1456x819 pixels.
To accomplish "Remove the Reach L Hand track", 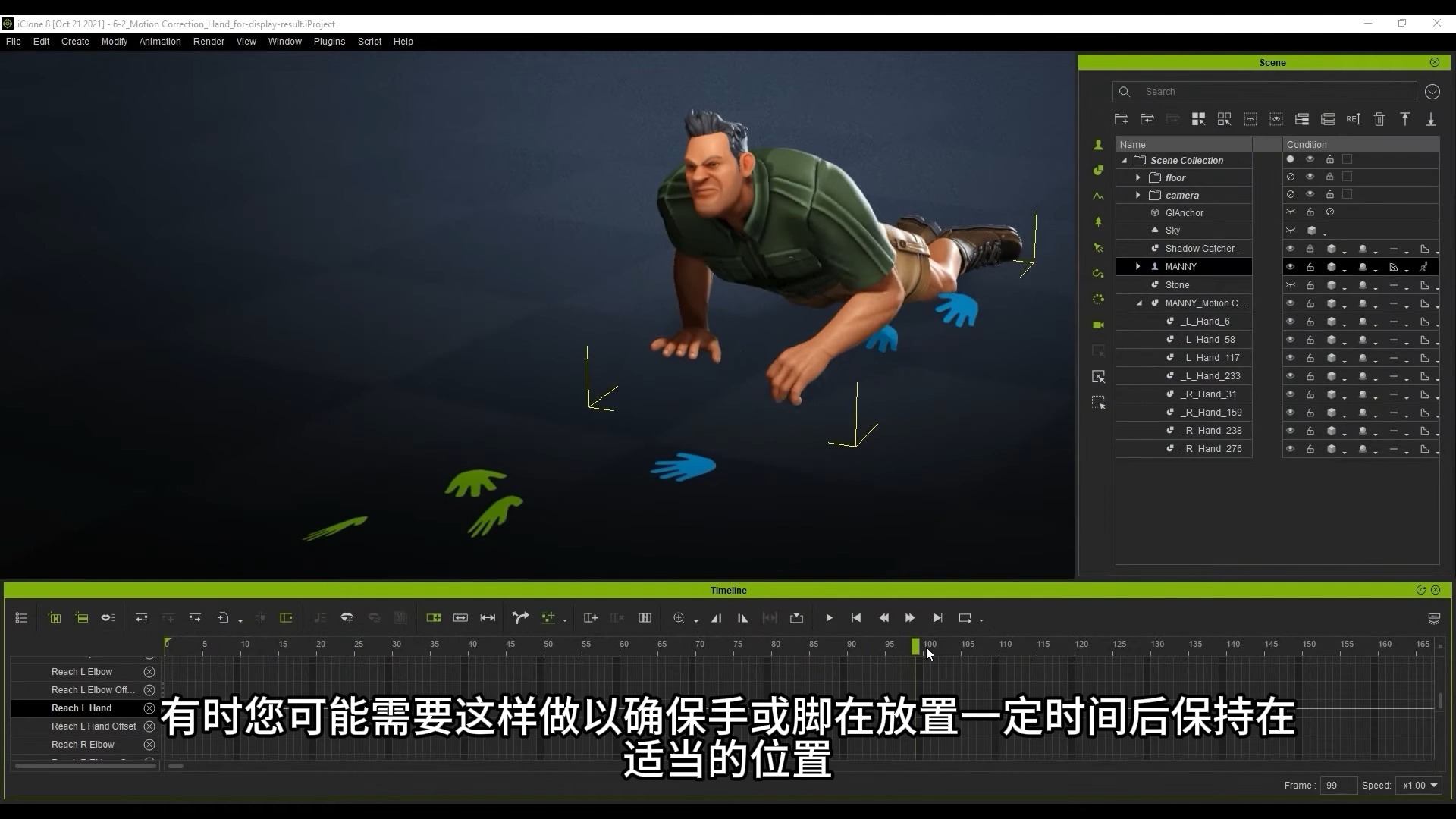I will [x=149, y=708].
